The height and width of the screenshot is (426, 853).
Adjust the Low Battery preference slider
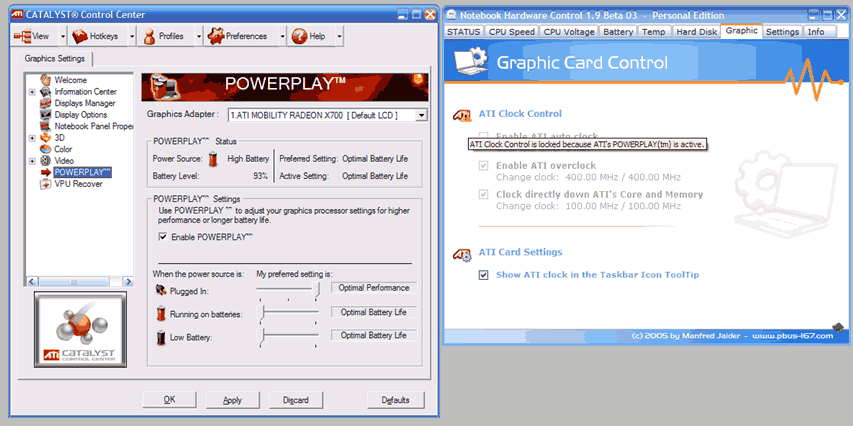pyautogui.click(x=262, y=336)
